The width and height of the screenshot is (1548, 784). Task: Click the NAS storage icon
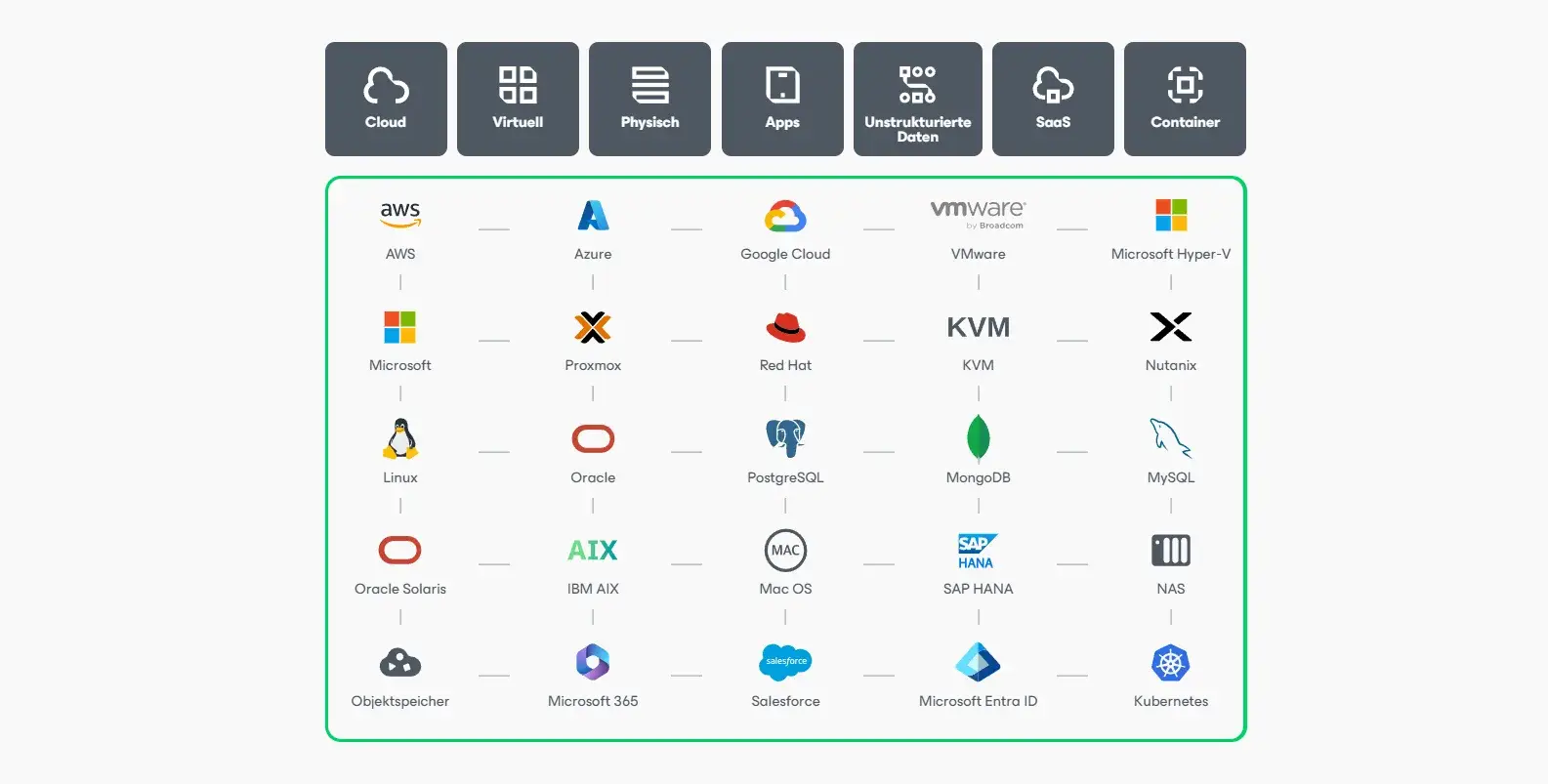[1171, 551]
